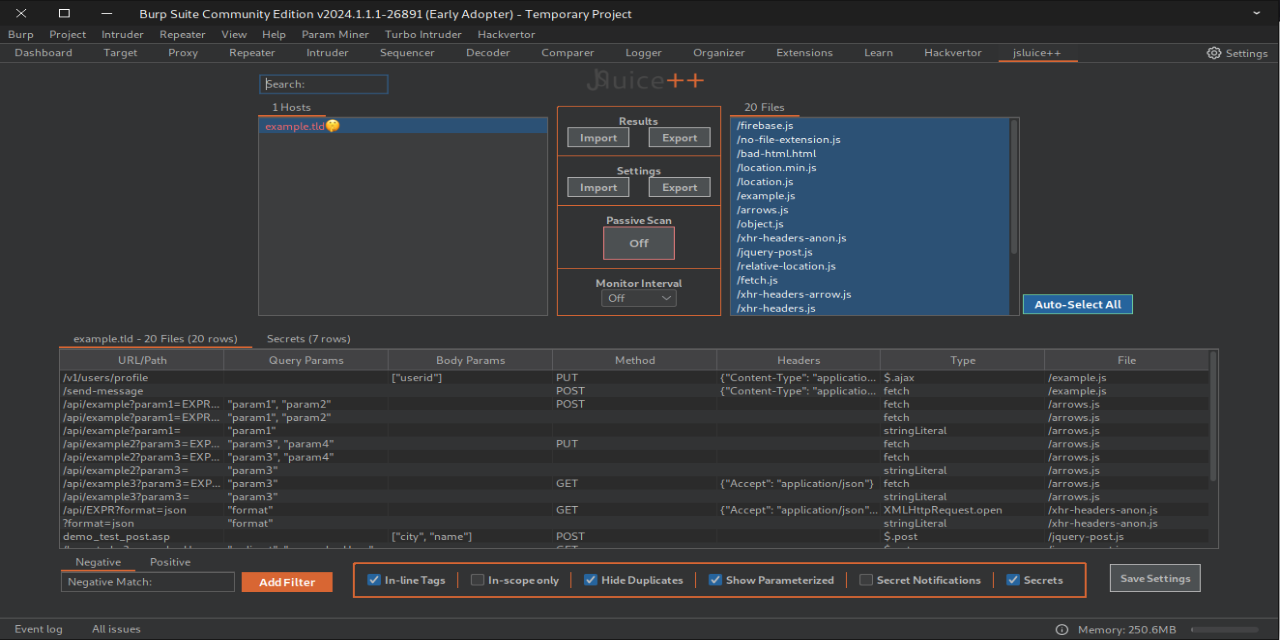Click inside the Negative Match input field
Image resolution: width=1280 pixels, height=640 pixels.
coord(147,581)
